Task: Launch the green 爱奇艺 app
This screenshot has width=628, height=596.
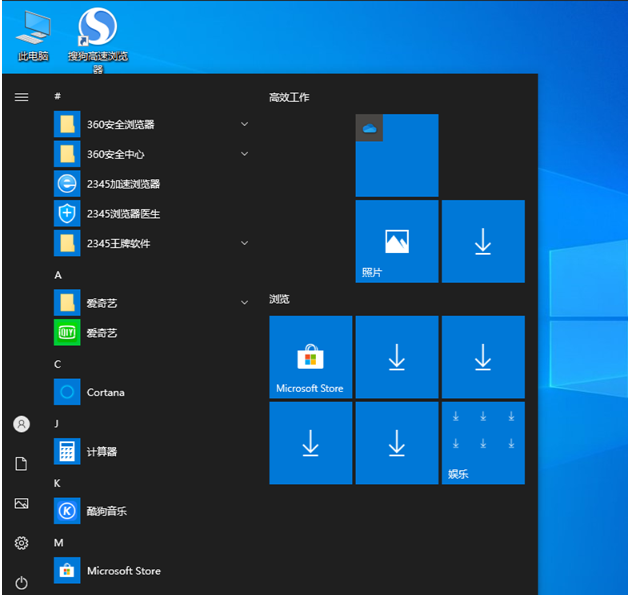Action: 101,333
